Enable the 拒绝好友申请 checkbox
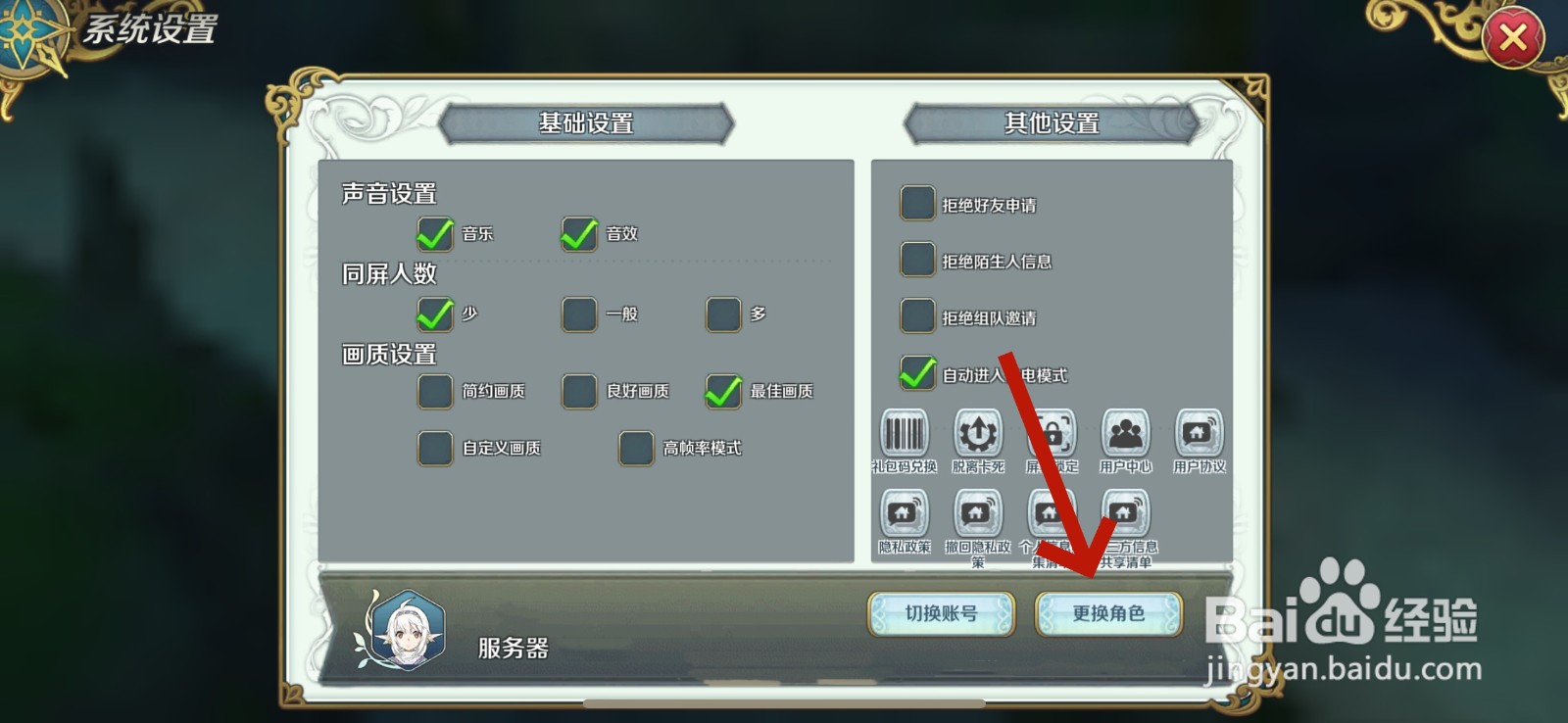This screenshot has width=1568, height=723. (917, 204)
